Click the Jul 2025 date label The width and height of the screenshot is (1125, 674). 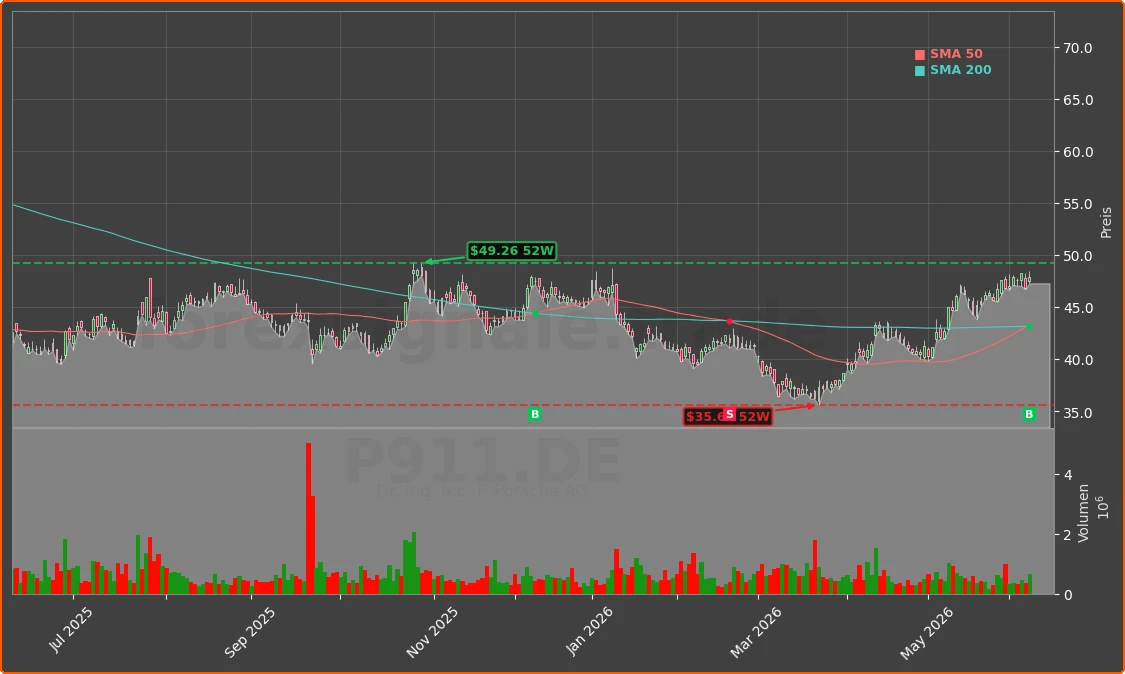point(70,629)
